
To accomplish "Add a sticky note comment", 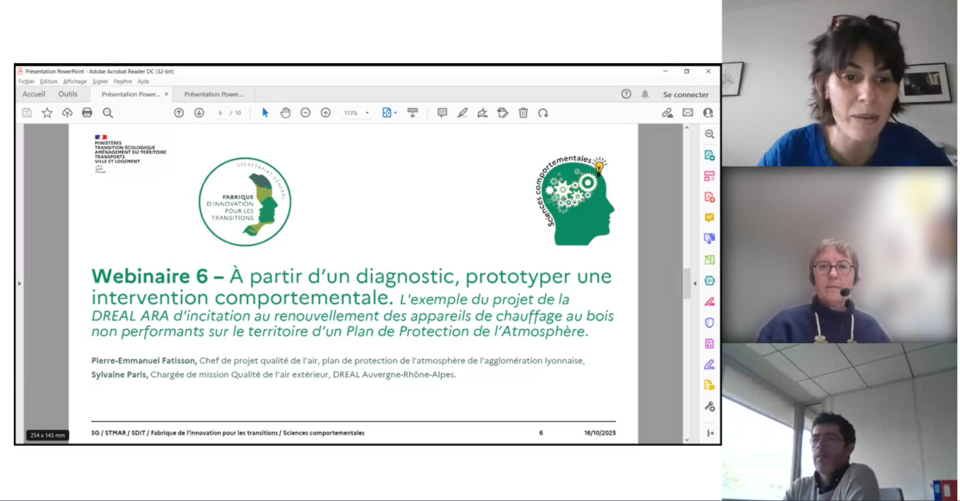I will tap(442, 113).
